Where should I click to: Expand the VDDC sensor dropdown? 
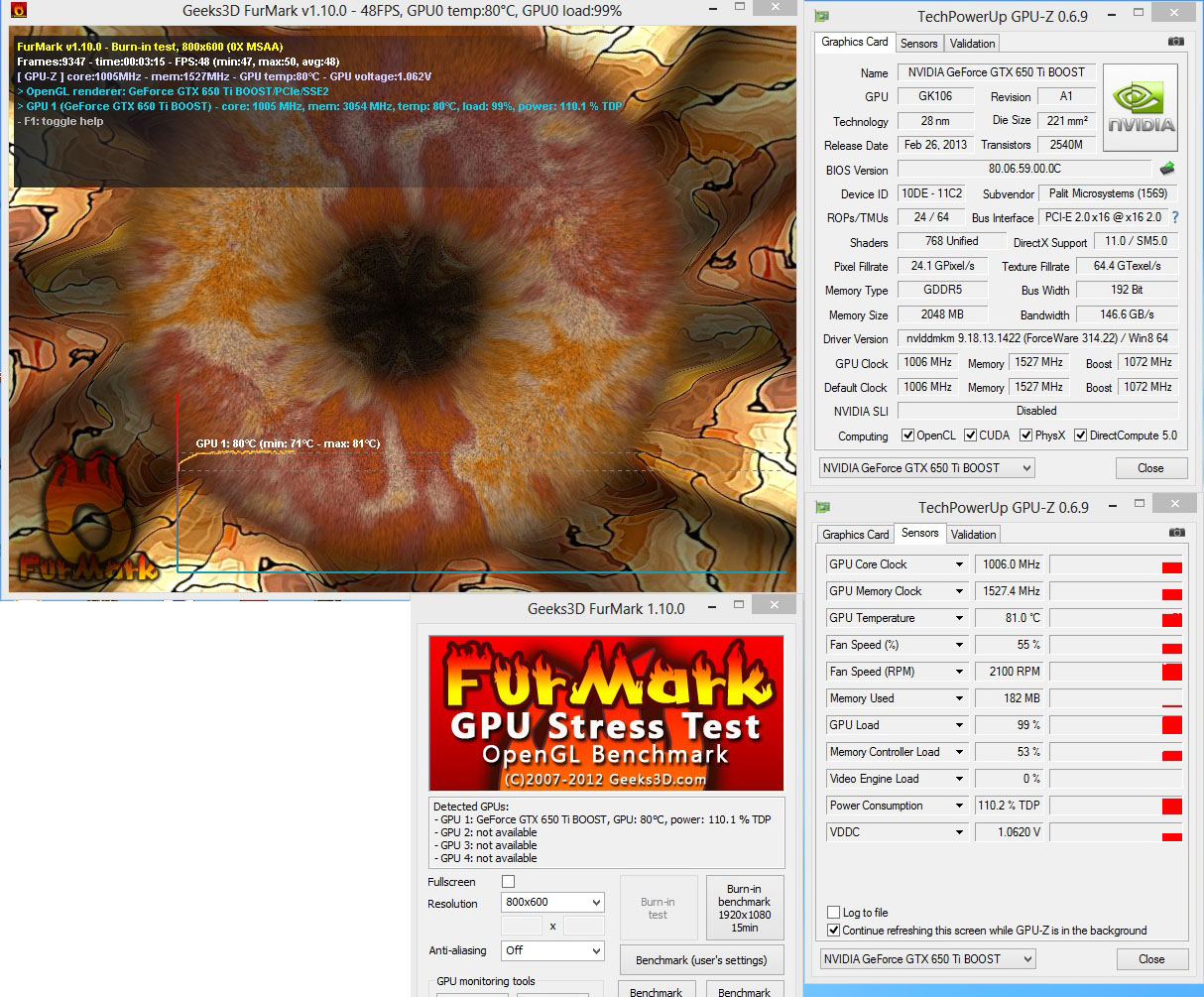[x=959, y=832]
